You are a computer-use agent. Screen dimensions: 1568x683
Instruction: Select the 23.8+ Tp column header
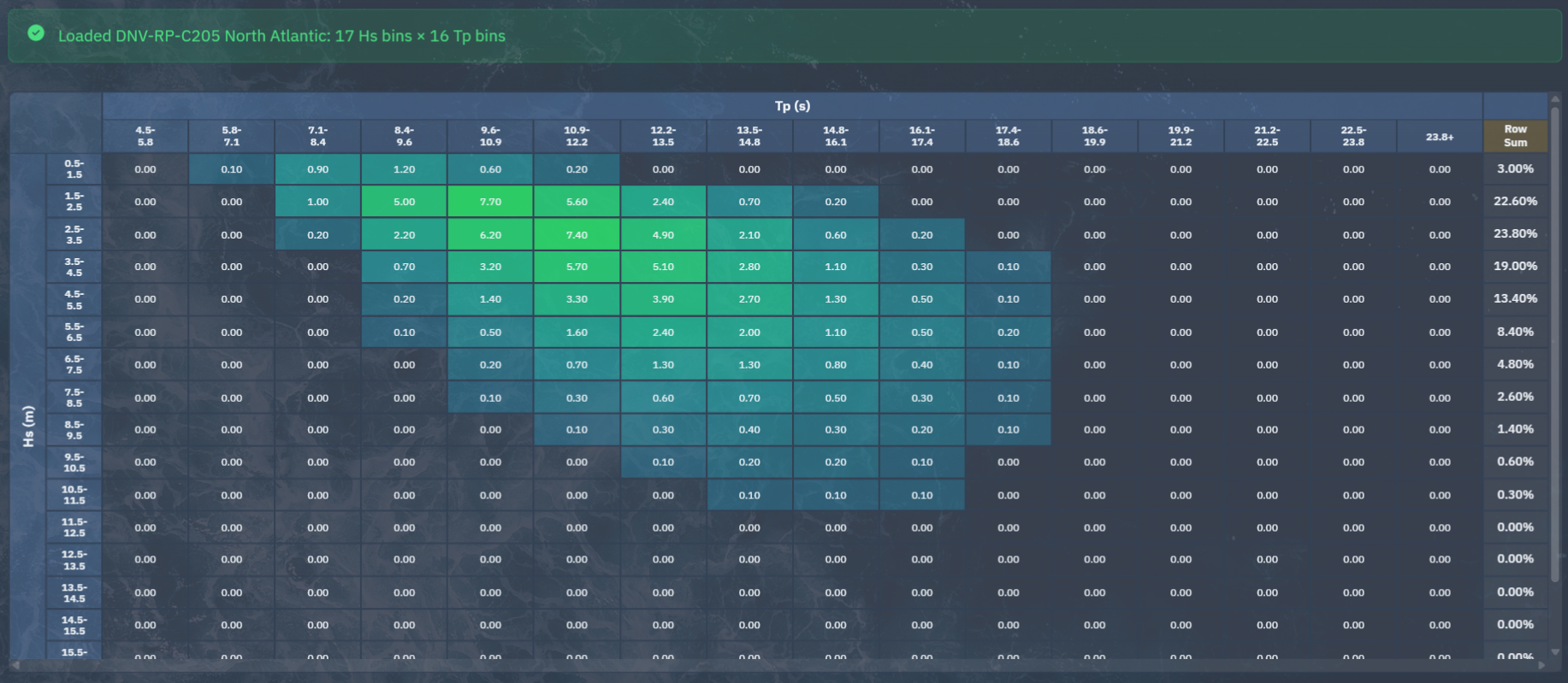click(1440, 136)
